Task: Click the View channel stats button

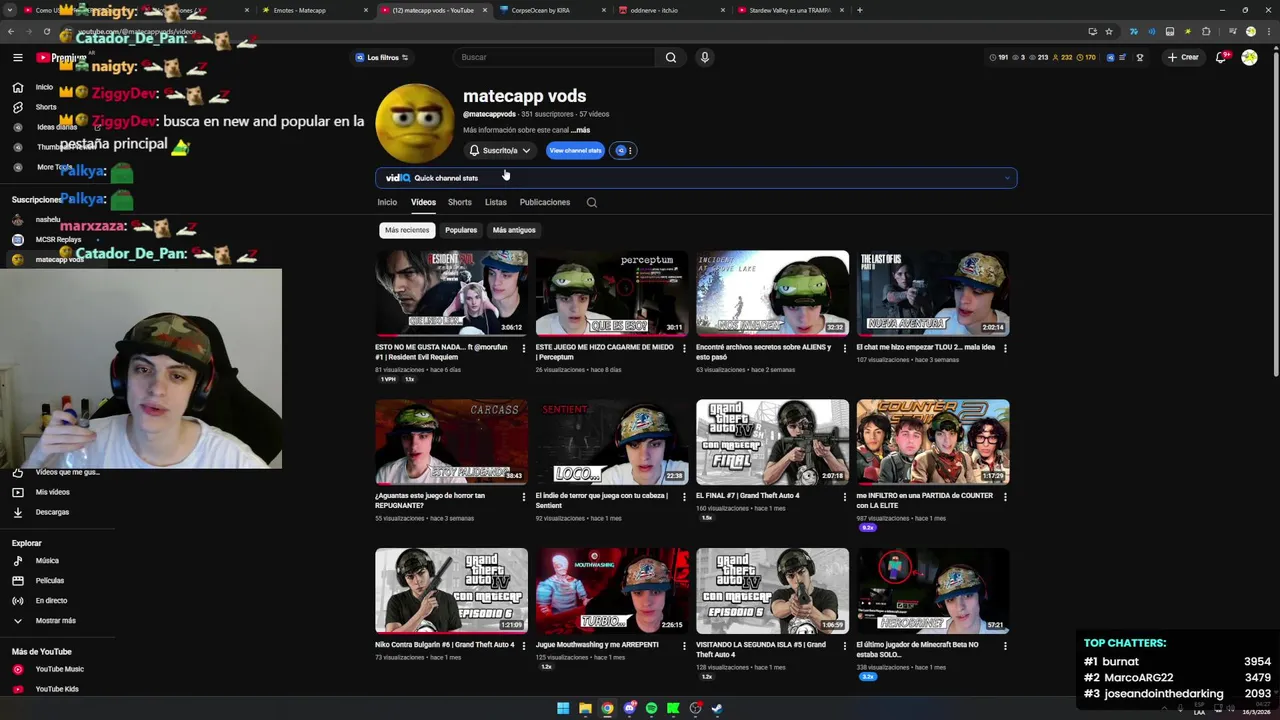Action: coord(575,150)
